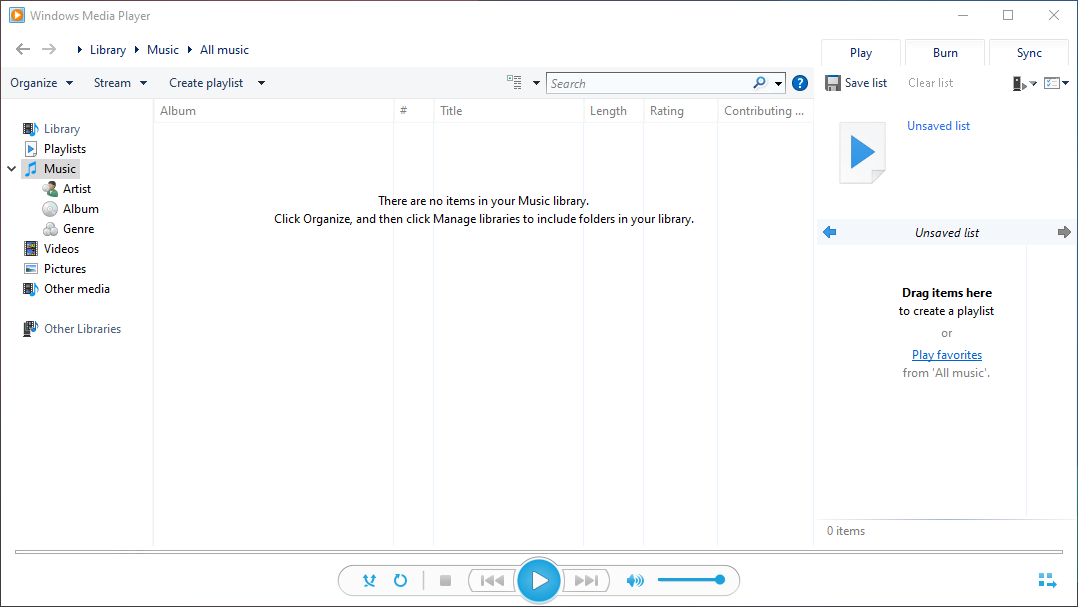Select Other Libraries in the tree
The image size is (1078, 607).
coord(72,329)
